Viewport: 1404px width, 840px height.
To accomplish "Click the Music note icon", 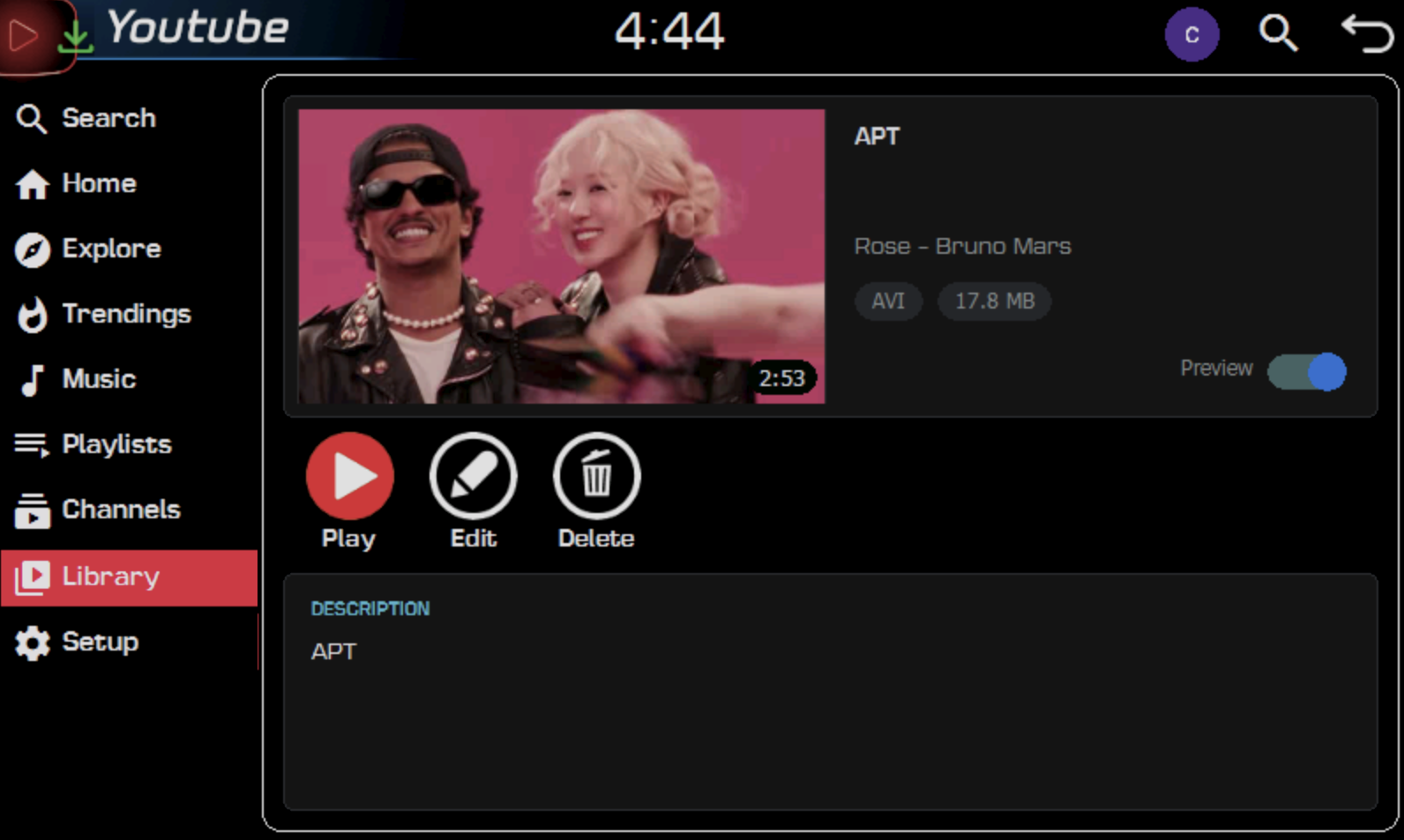I will [32, 380].
